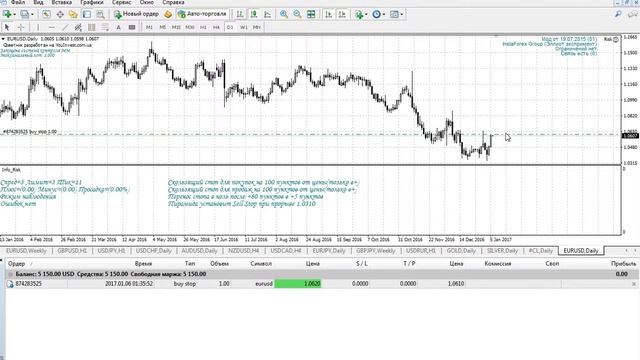
Task: Zoom out the chart
Action: pos(297,14)
